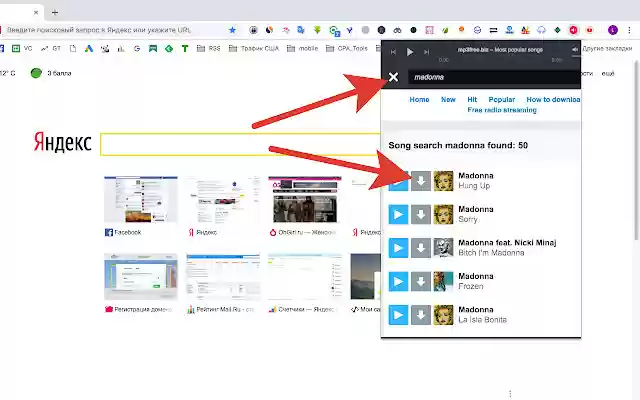The image size is (640, 400).
Task: Download Madonna's Hung Up
Action: (420, 181)
